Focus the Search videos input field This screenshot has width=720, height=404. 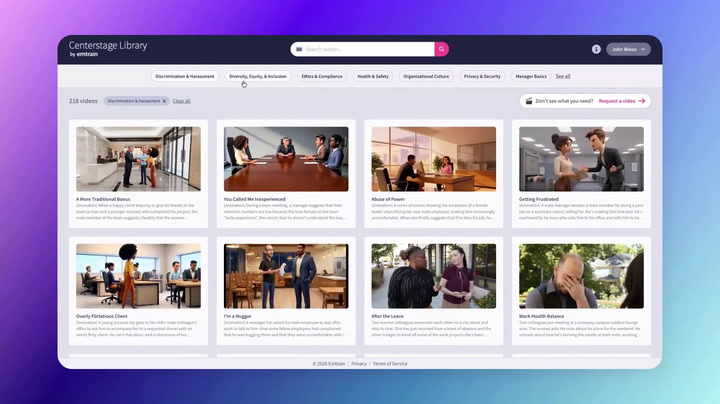click(x=363, y=49)
